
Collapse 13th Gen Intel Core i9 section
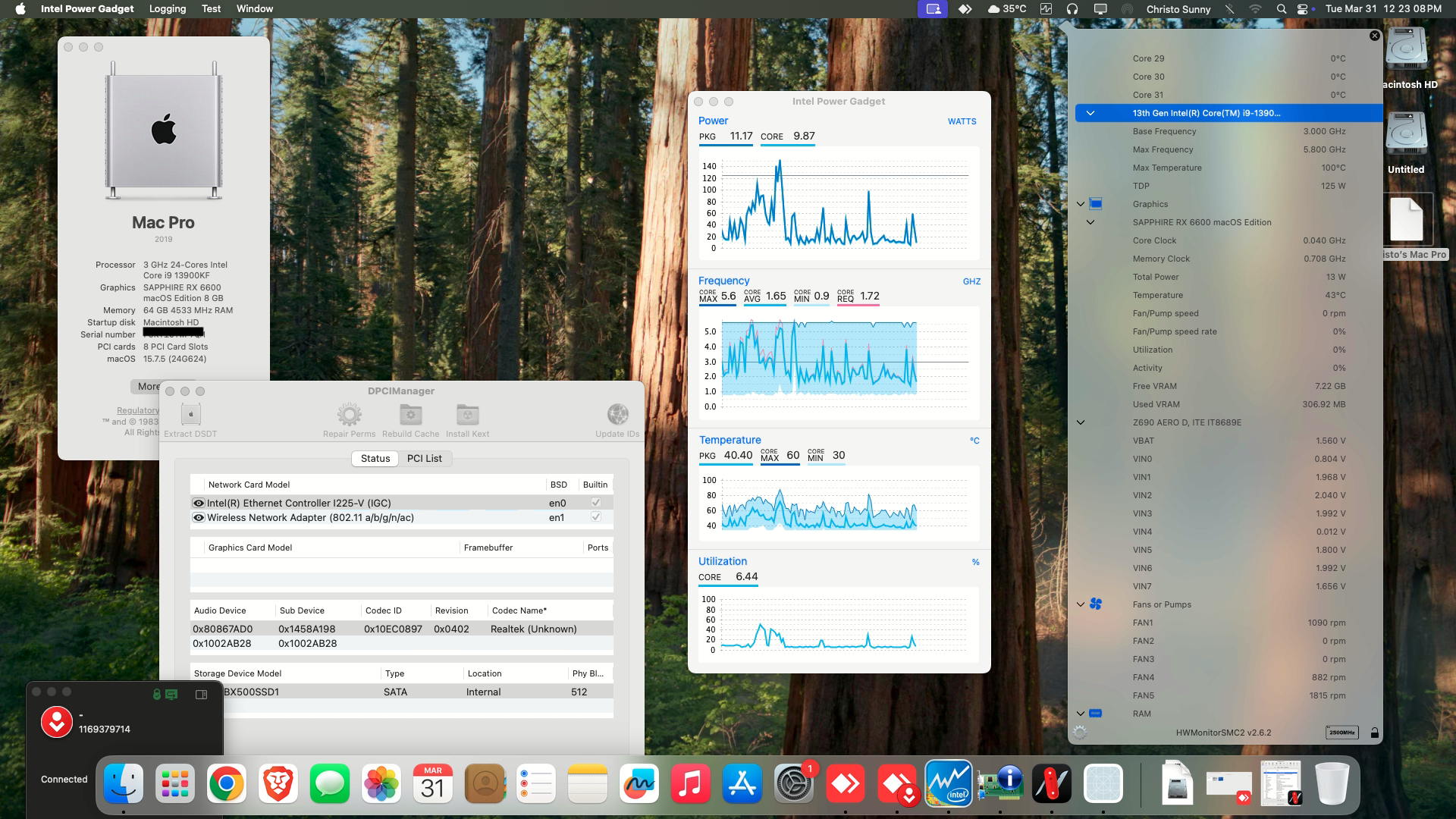point(1090,113)
